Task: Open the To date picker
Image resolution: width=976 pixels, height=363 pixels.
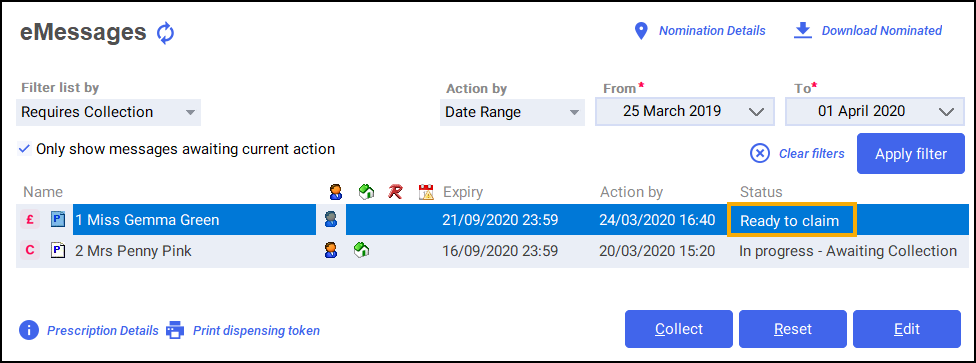Action: click(875, 111)
